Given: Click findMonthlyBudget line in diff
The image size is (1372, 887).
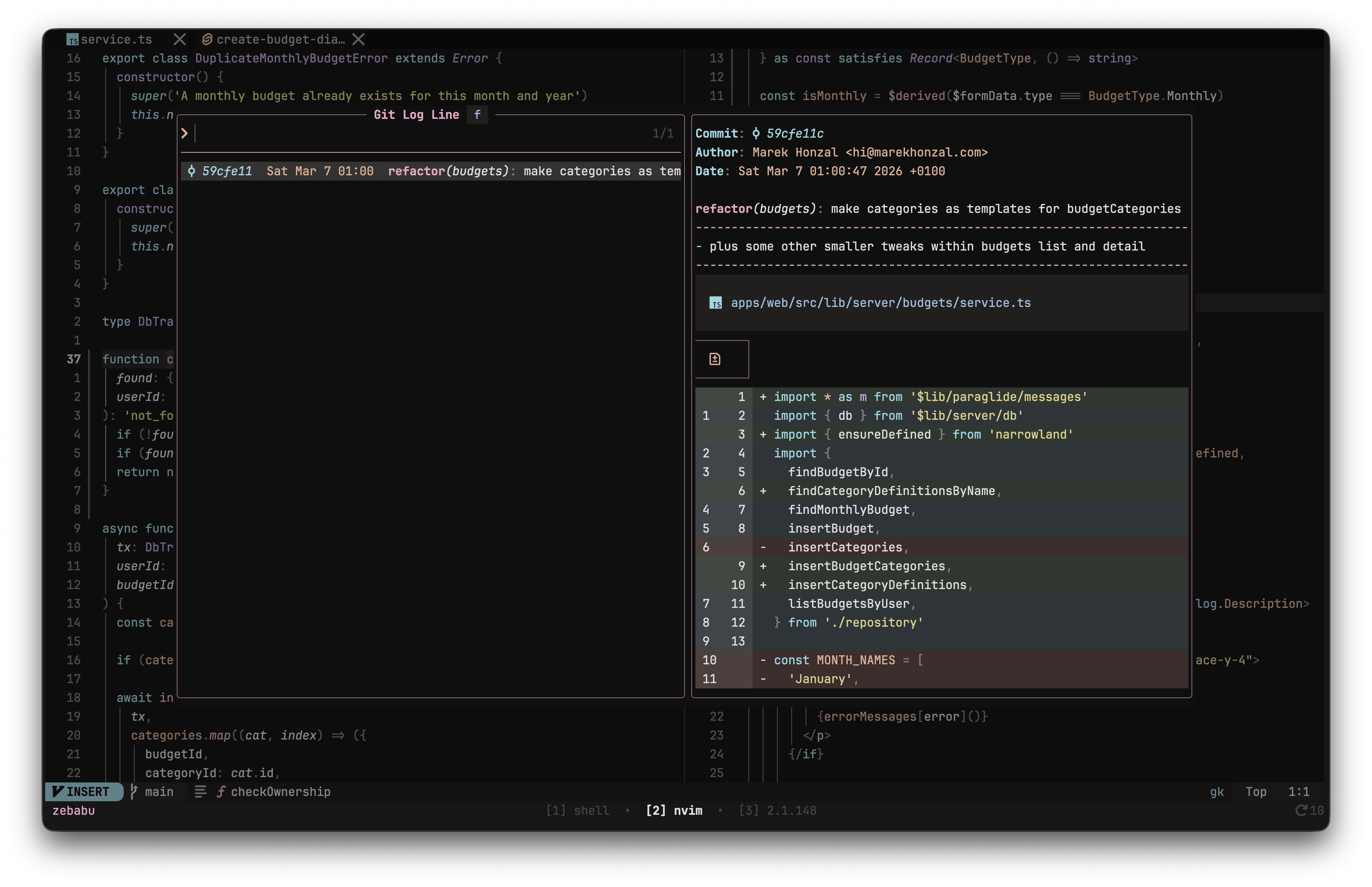Looking at the screenshot, I should 941,510.
